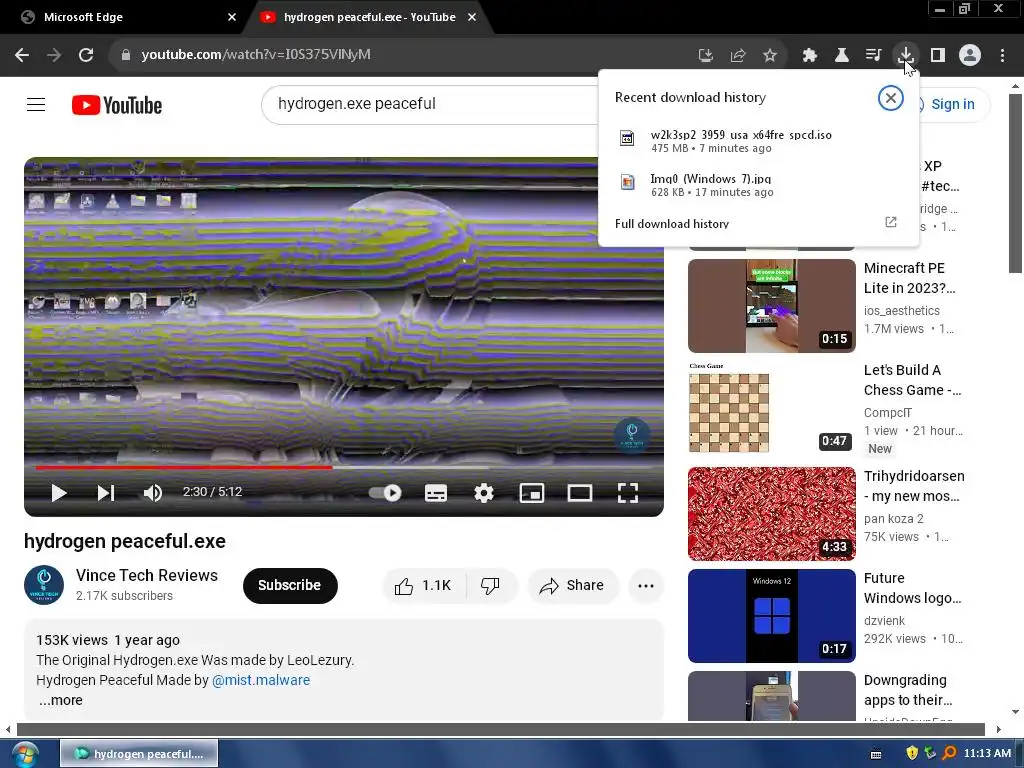Open the browser profile avatar
Viewport: 1024px width, 768px height.
pos(970,56)
